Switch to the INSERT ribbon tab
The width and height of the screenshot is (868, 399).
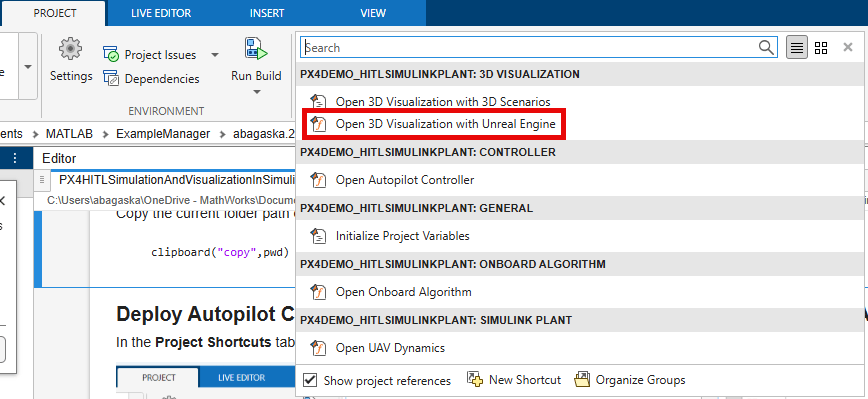tap(267, 13)
